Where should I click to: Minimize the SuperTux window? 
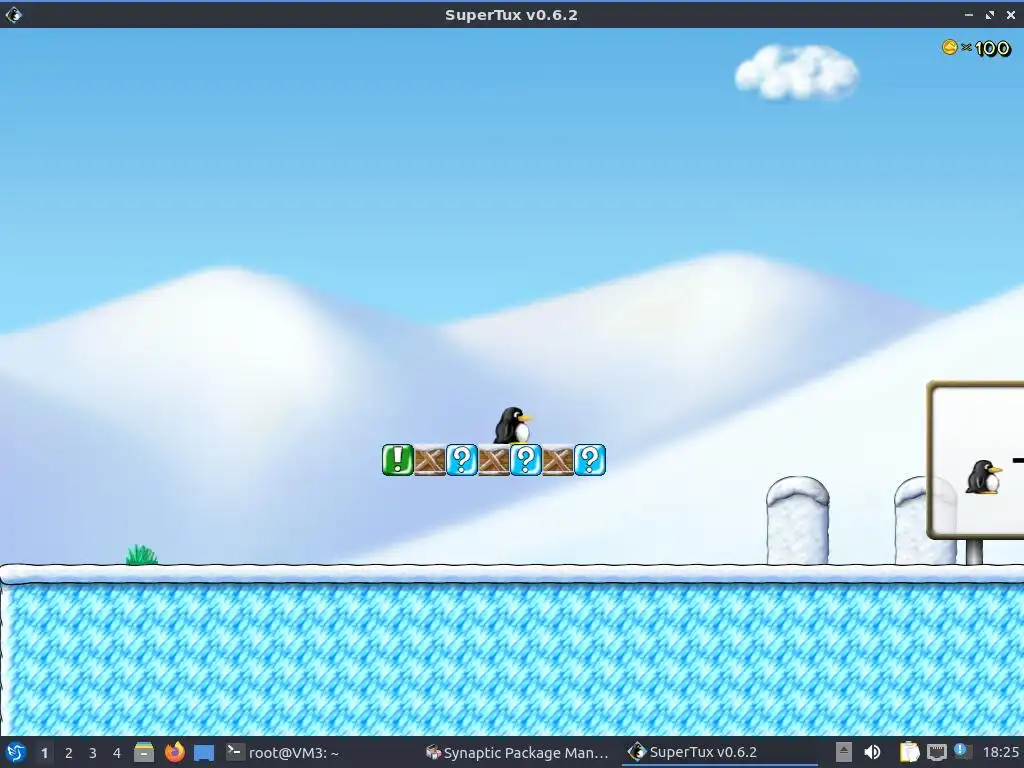[968, 15]
